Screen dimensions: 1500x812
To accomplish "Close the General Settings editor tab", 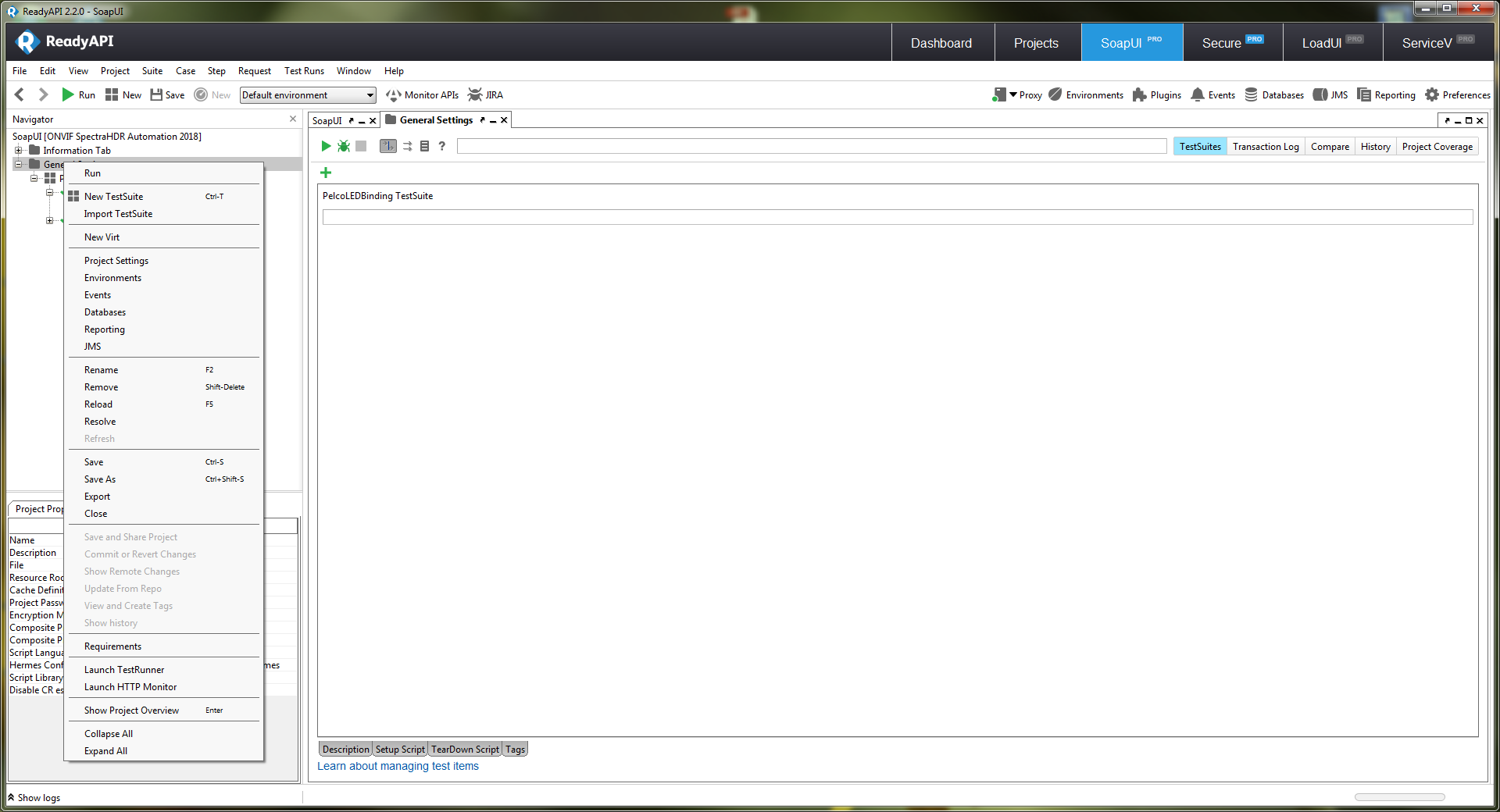I will tap(504, 120).
